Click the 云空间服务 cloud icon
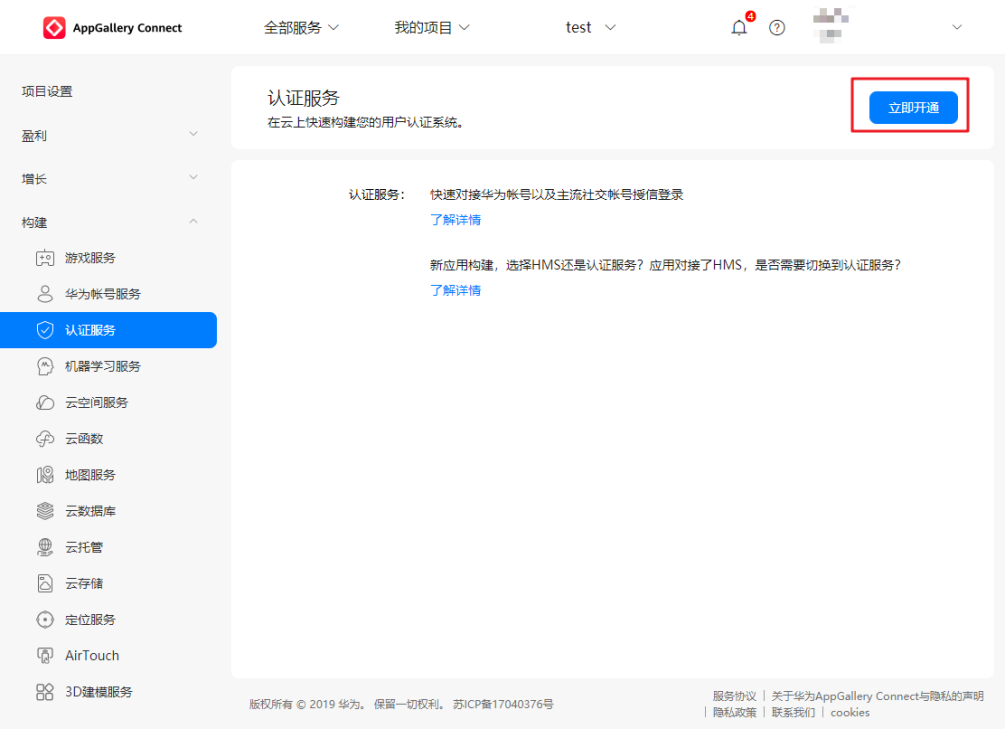1005x729 pixels. (x=45, y=403)
